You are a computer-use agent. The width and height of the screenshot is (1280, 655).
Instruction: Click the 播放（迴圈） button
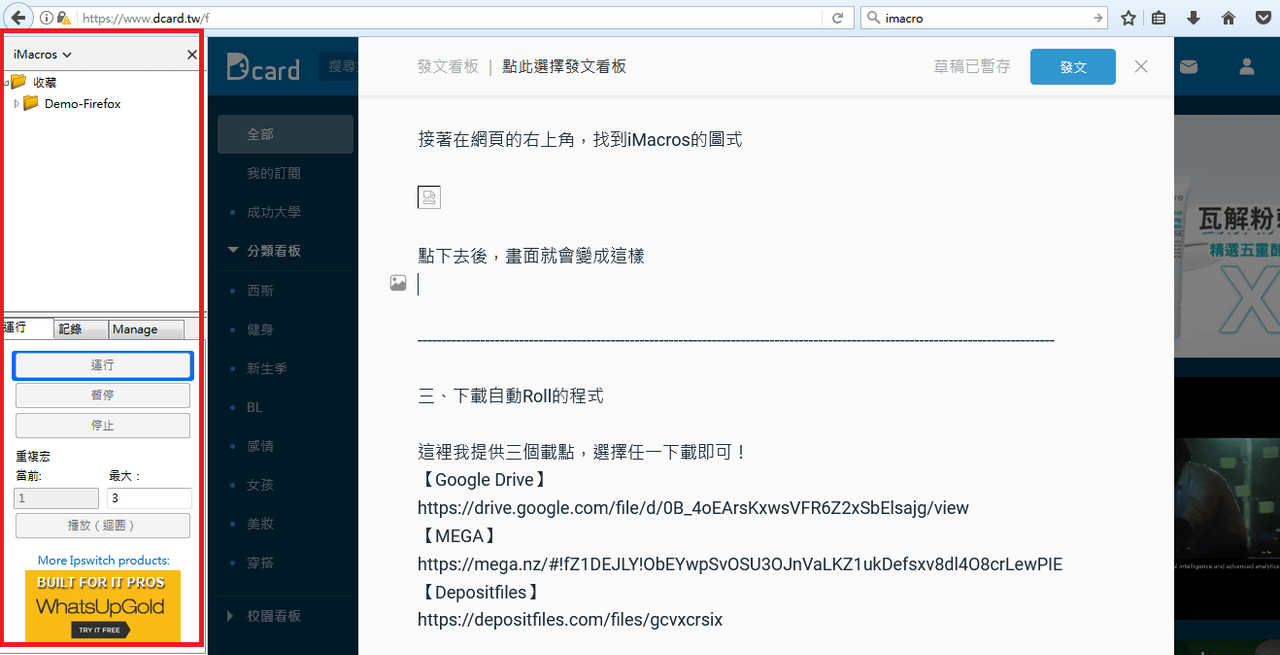[103, 525]
